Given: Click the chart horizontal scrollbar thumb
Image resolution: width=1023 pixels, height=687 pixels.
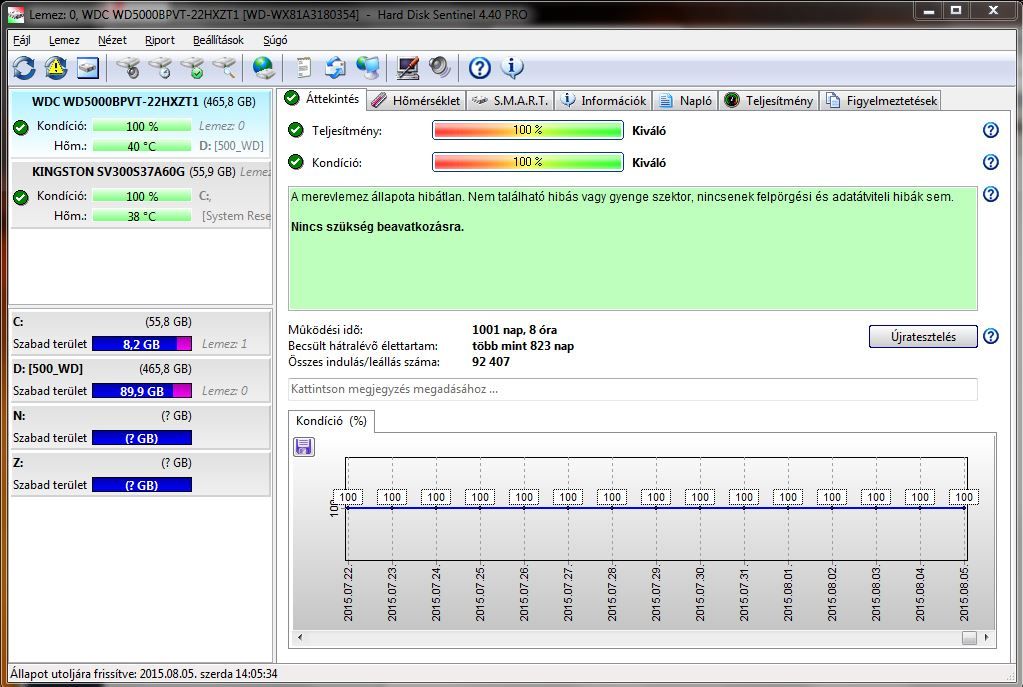Looking at the screenshot, I should 970,637.
